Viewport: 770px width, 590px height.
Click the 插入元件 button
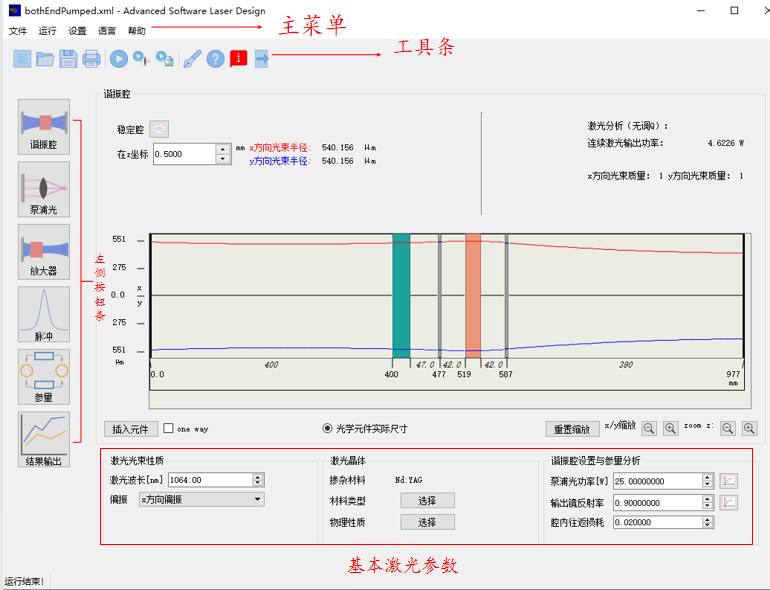point(131,429)
